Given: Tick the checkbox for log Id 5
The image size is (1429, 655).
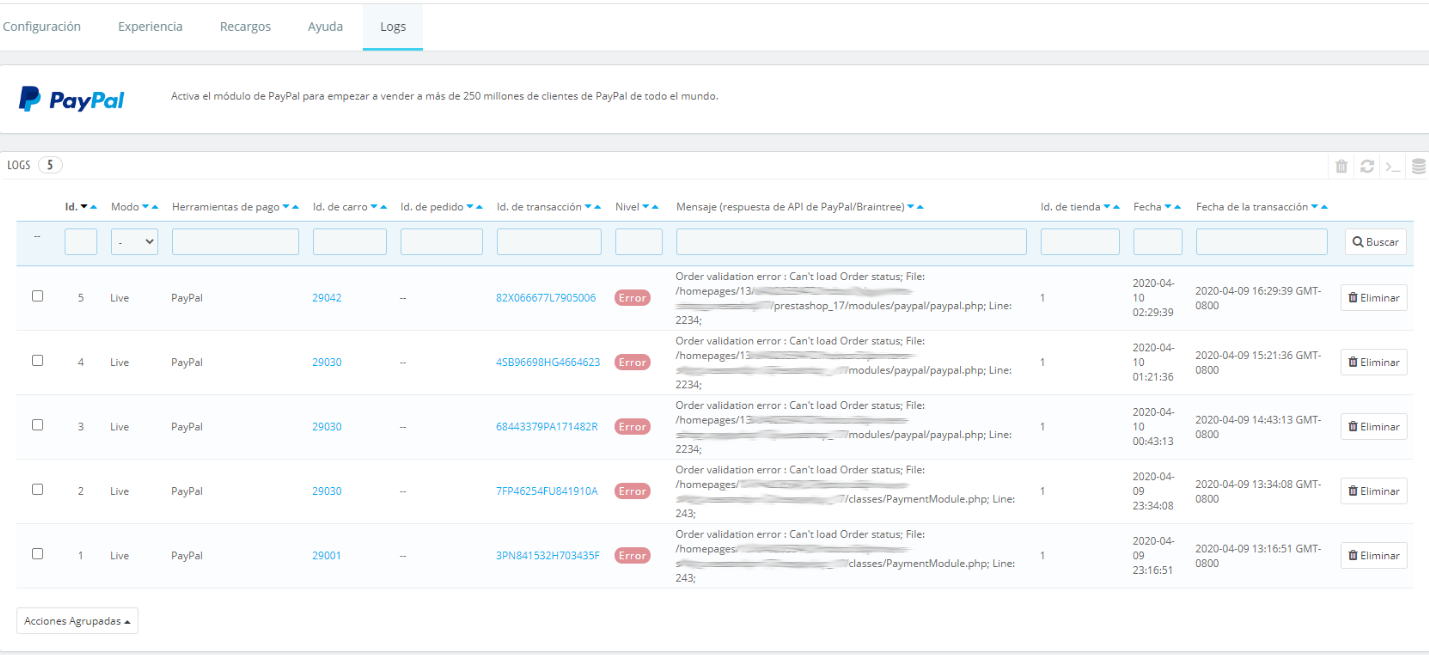Looking at the screenshot, I should [38, 296].
